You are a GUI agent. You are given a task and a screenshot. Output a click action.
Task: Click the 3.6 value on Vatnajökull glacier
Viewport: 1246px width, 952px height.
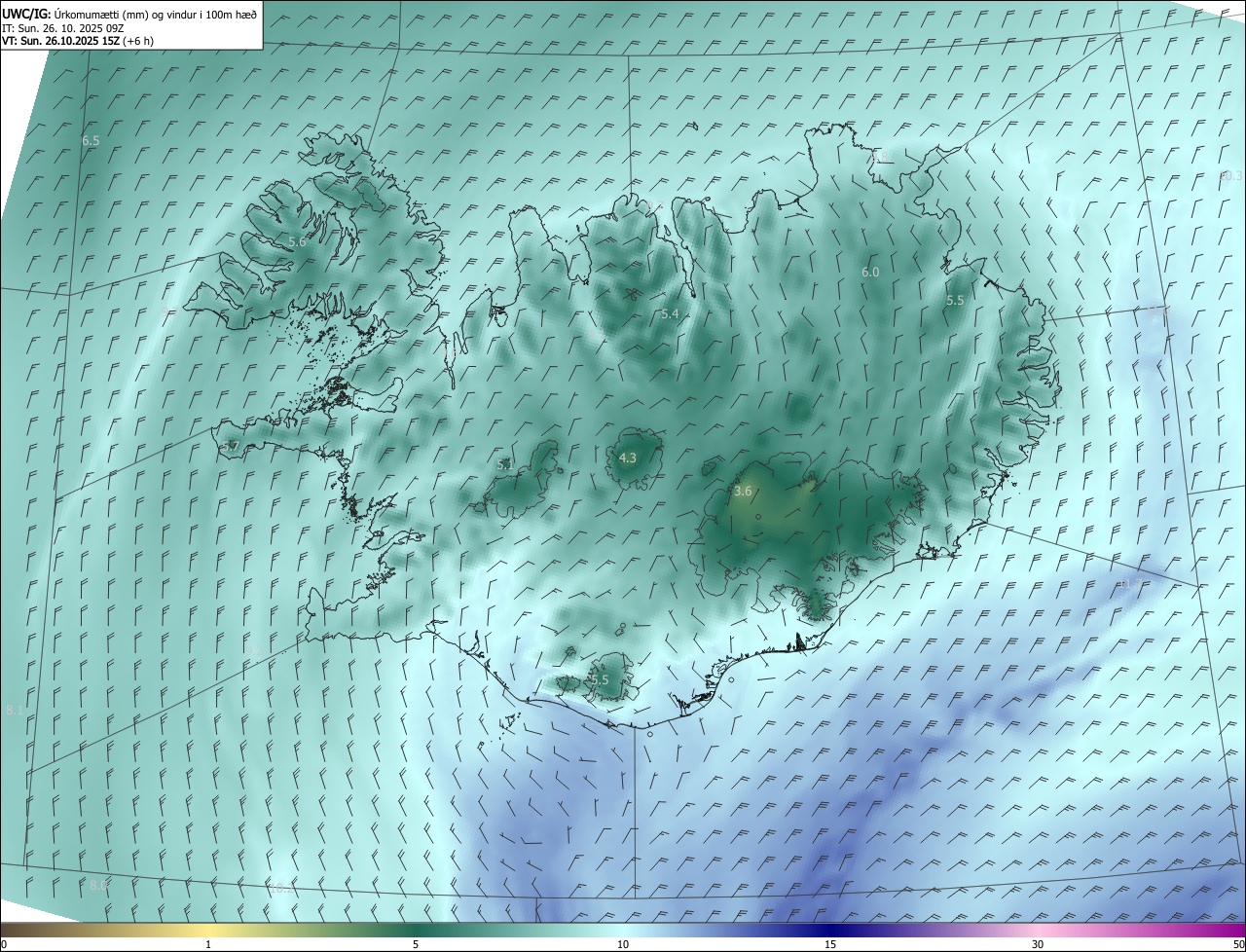point(743,492)
